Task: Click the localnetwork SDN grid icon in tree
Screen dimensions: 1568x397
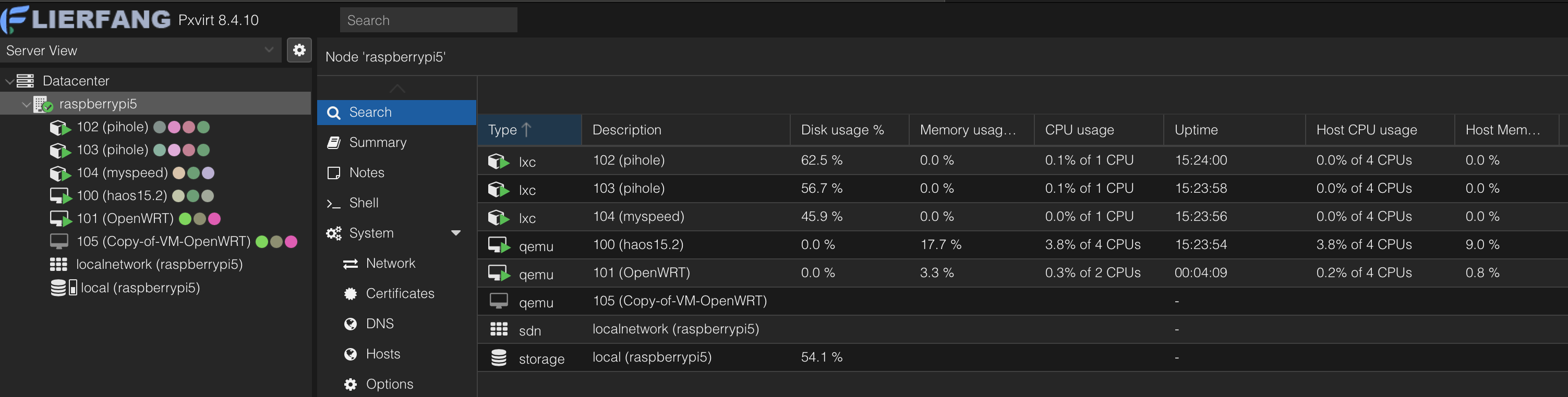Action: [58, 265]
